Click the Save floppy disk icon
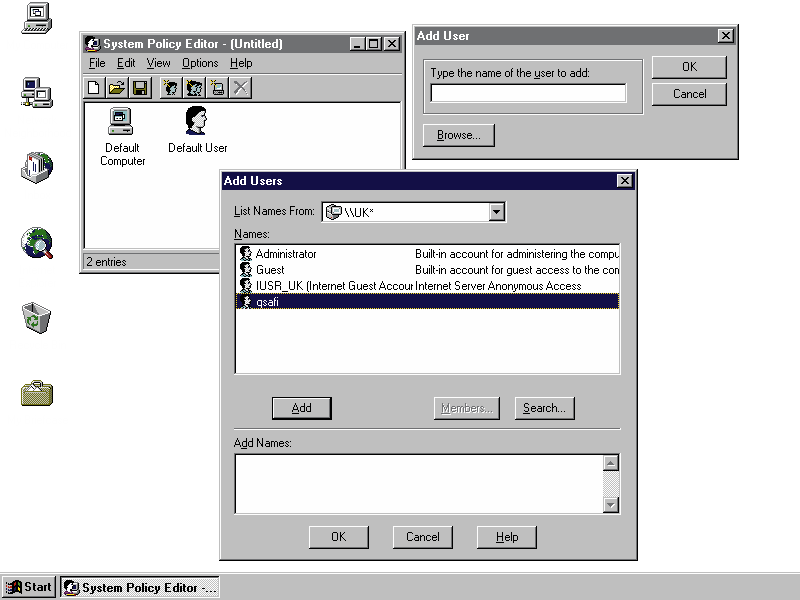Viewport: 800px width, 600px height. tap(140, 88)
